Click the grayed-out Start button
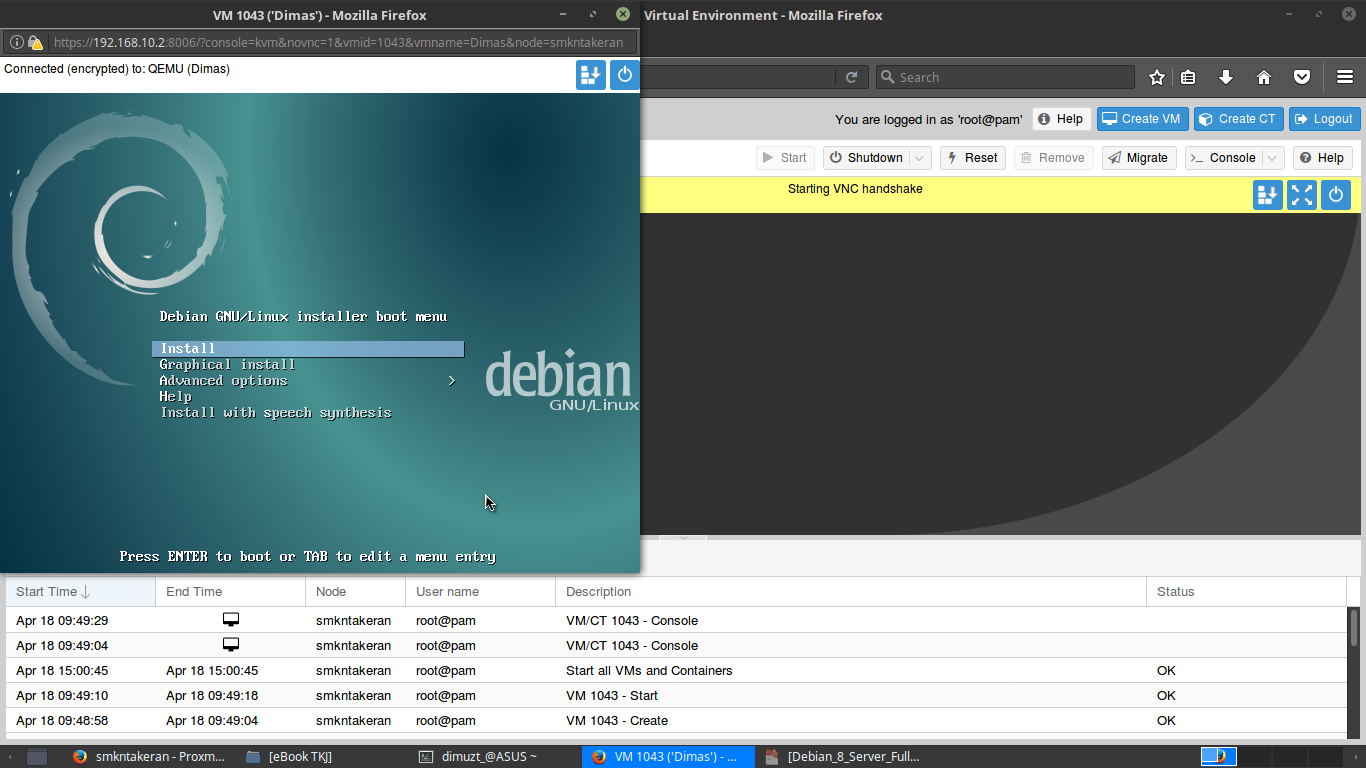The height and width of the screenshot is (768, 1366). (785, 158)
